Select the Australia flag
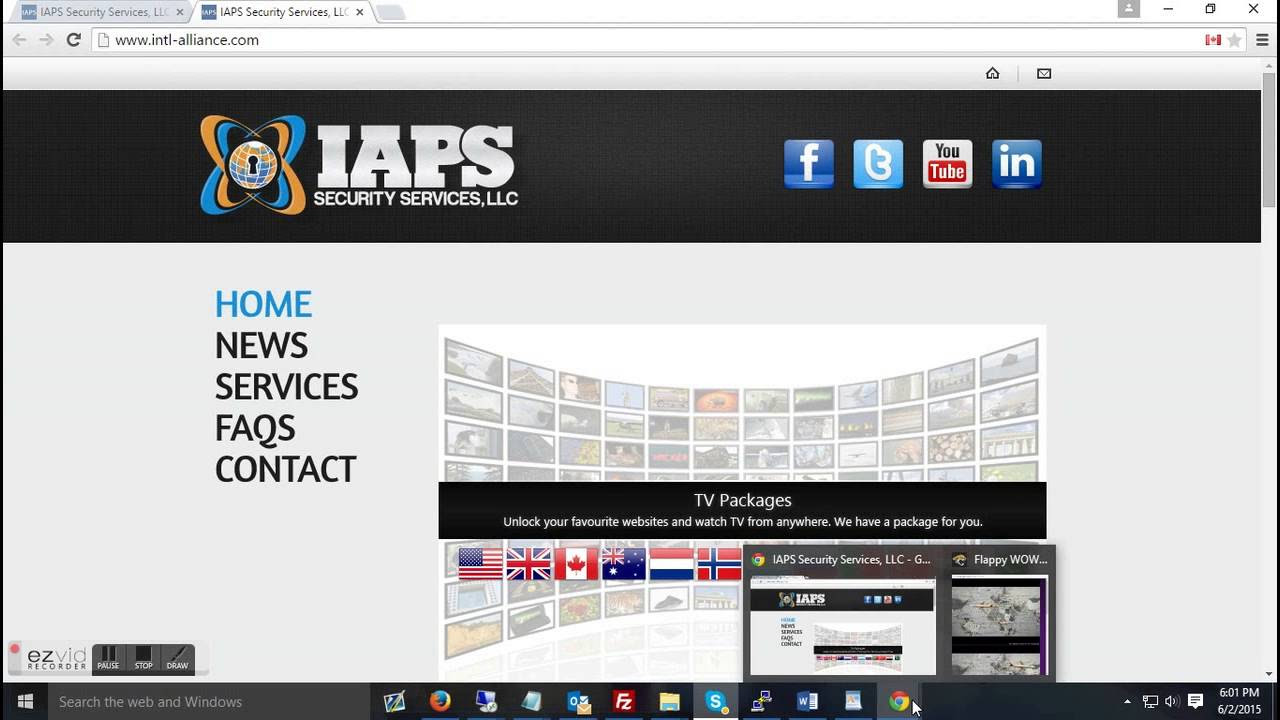Screen dimensions: 1280x720 tap(624, 564)
